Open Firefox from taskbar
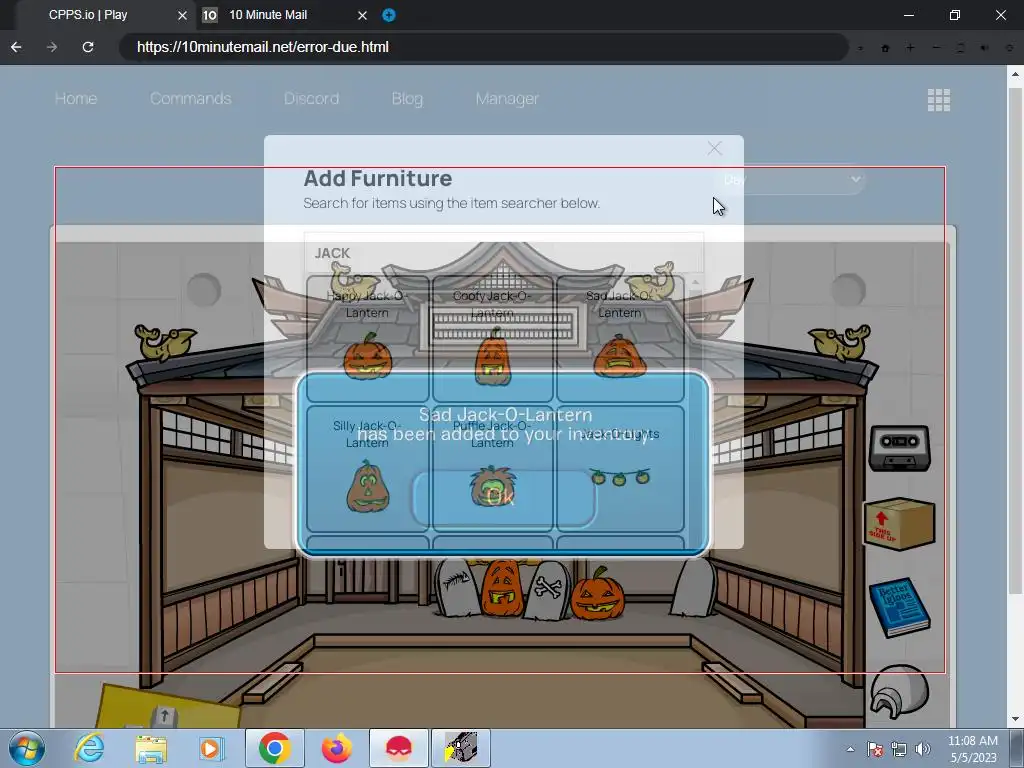Screen dimensions: 1024x768 click(x=336, y=748)
